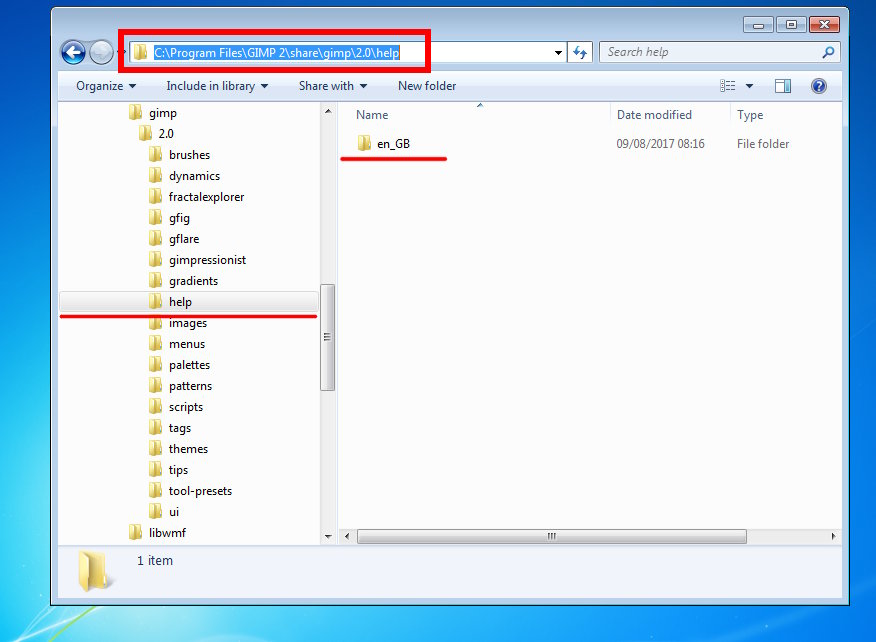876x642 pixels.
Task: Click the date 09/08/2017 08:16 cell
Action: 660,144
